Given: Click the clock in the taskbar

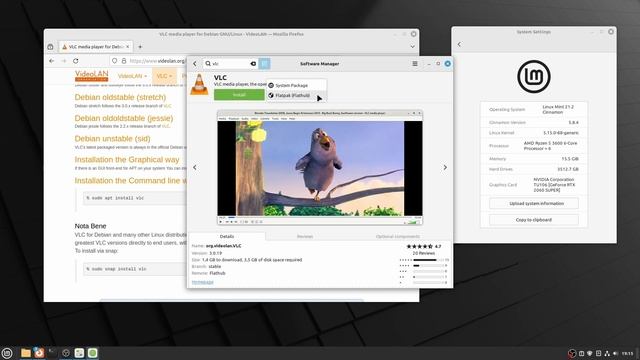Looking at the screenshot, I should [x=628, y=353].
